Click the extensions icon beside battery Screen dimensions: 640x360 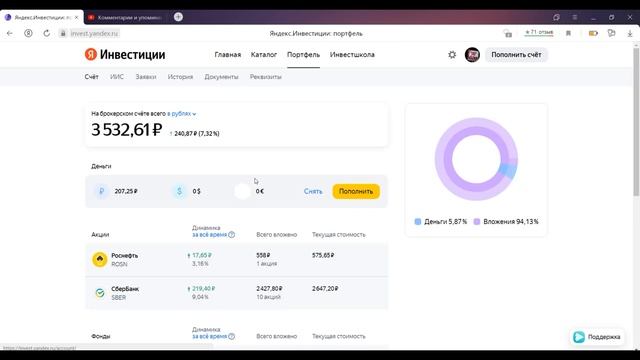point(611,33)
